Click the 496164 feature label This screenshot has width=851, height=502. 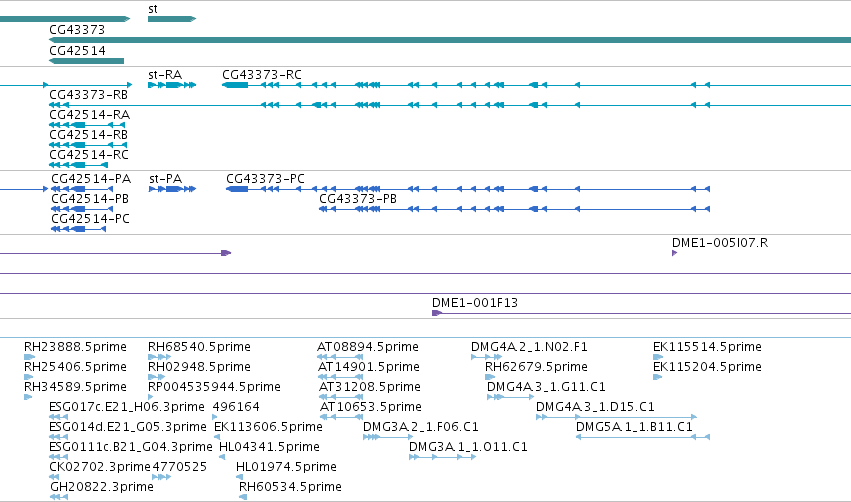pos(236,407)
